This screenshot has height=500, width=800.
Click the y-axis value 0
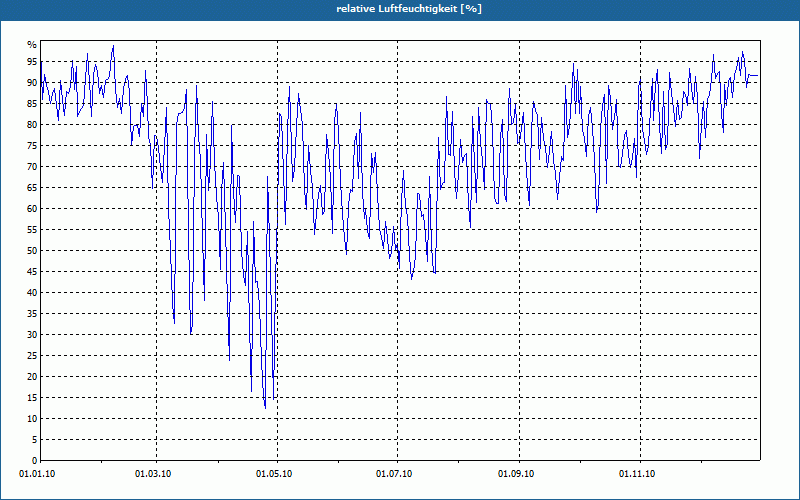[34, 461]
